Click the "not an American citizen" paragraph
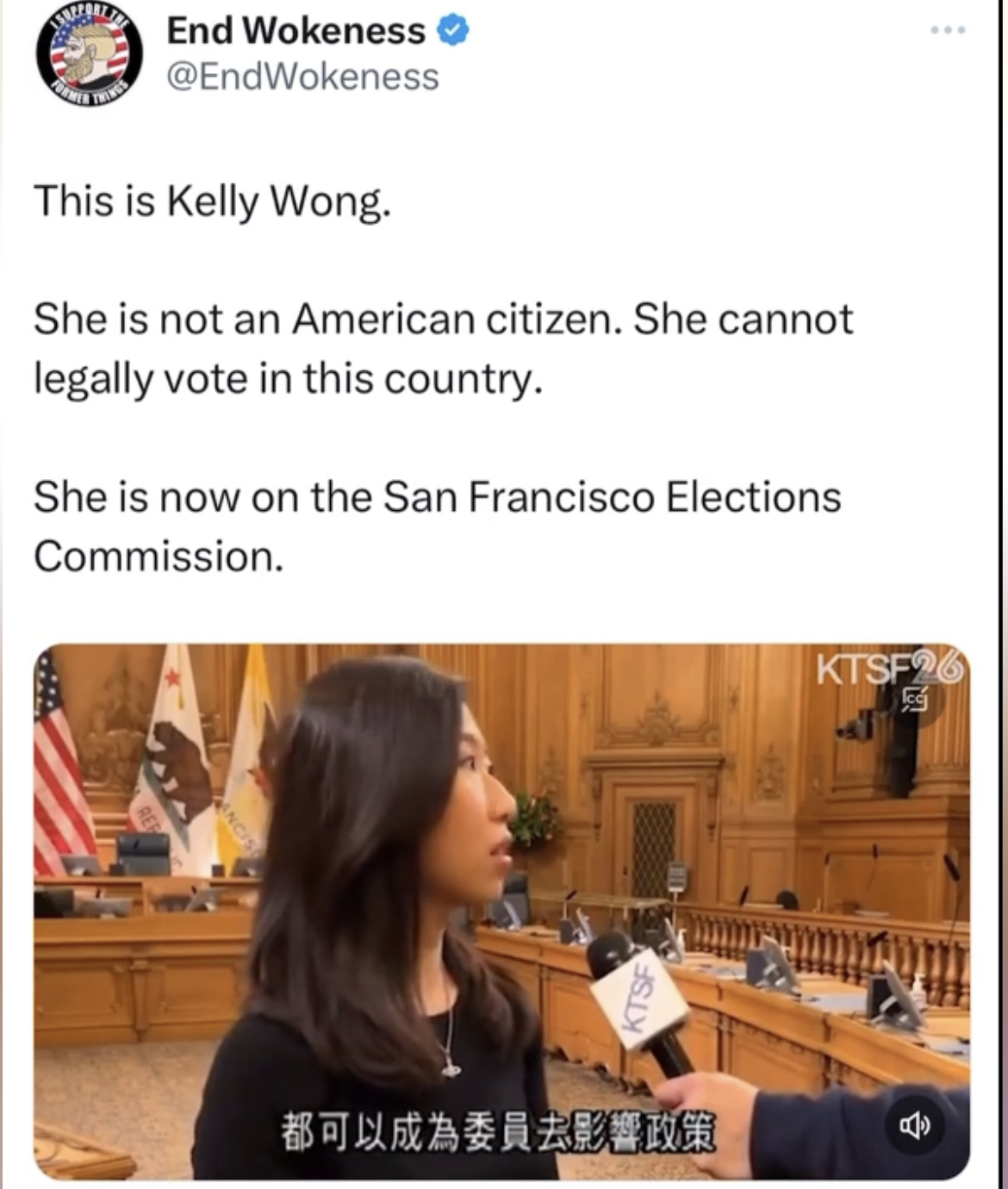This screenshot has height=1189, width=1008. (x=444, y=348)
